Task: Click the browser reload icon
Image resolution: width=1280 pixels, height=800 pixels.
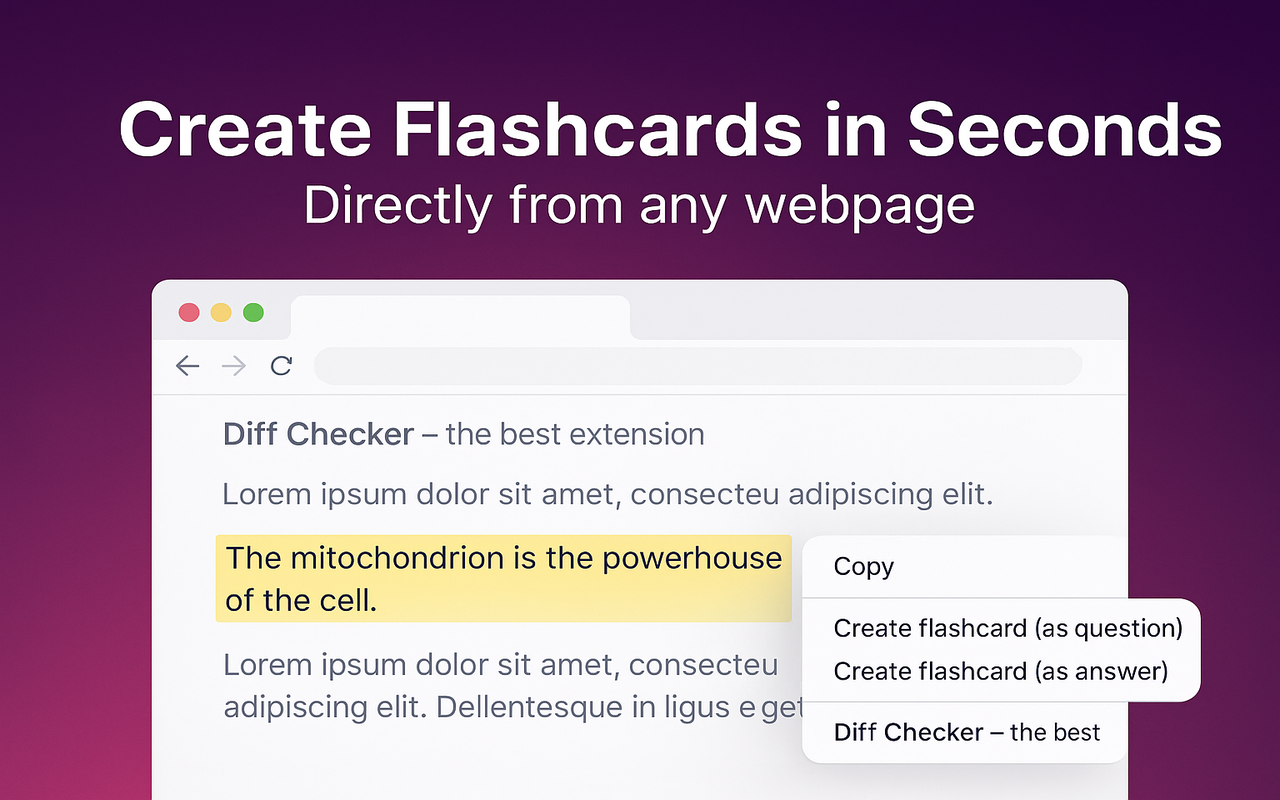Action: click(281, 366)
